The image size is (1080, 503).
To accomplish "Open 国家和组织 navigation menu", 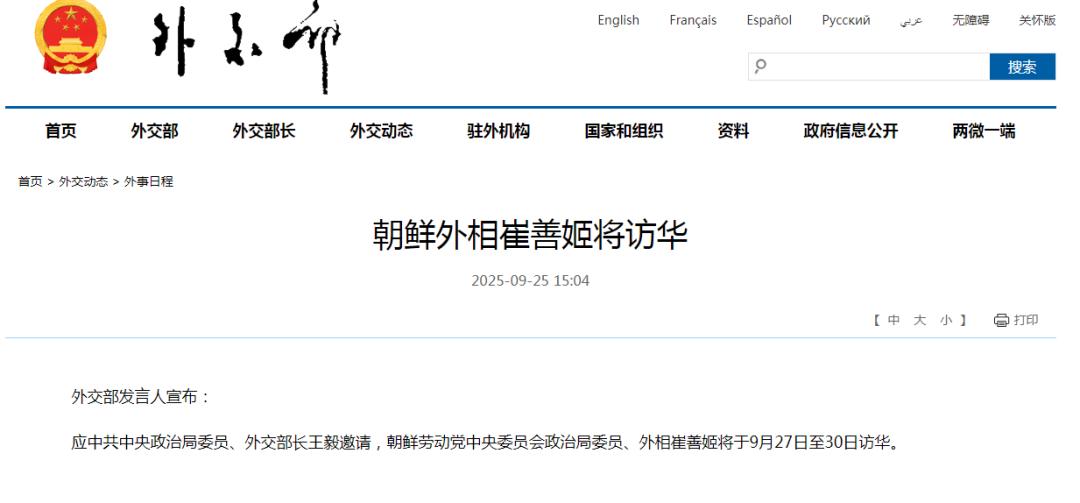I will [x=623, y=131].
